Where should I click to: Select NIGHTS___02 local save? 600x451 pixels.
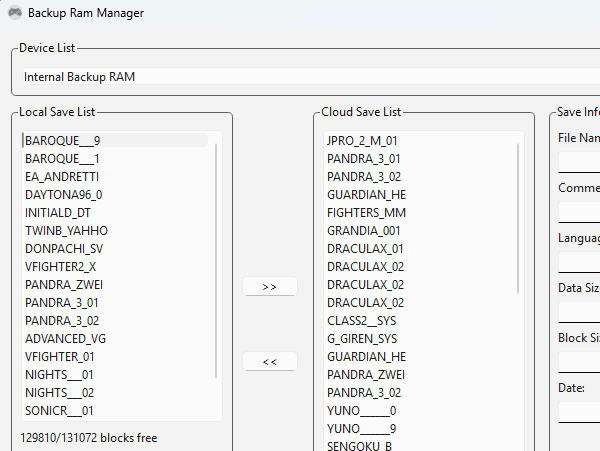pos(115,392)
